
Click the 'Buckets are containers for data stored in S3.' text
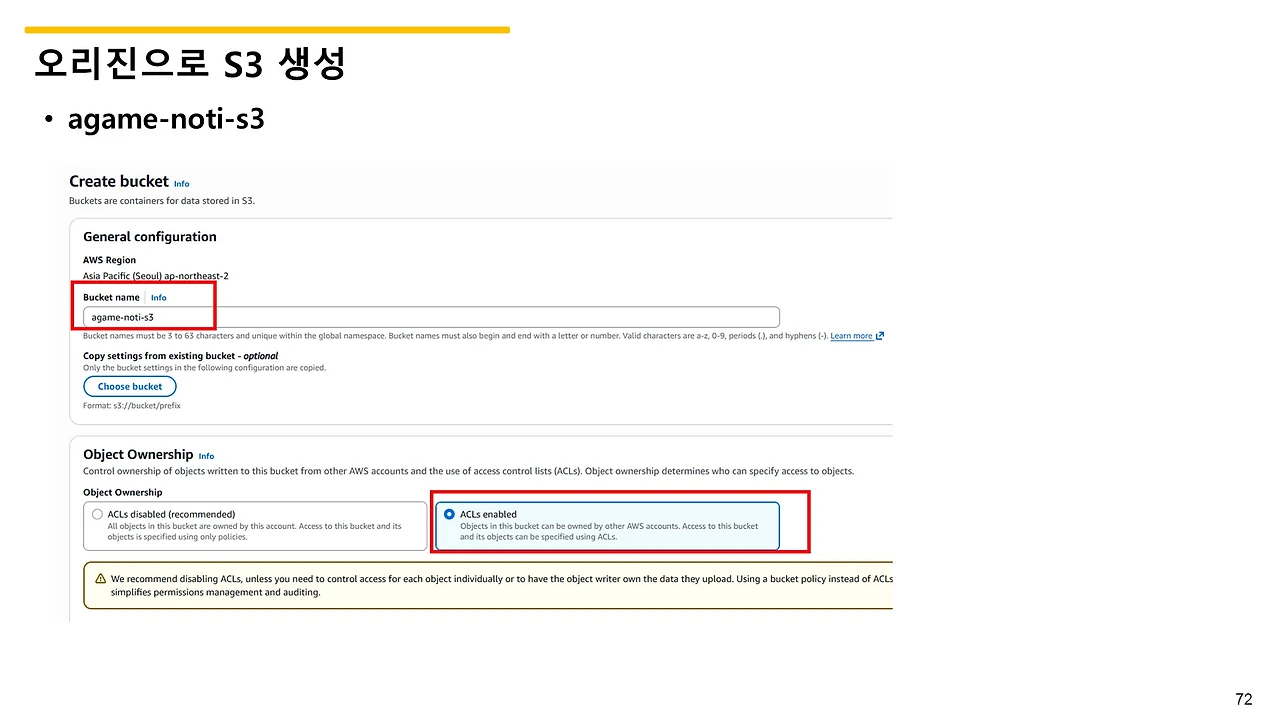coord(162,201)
